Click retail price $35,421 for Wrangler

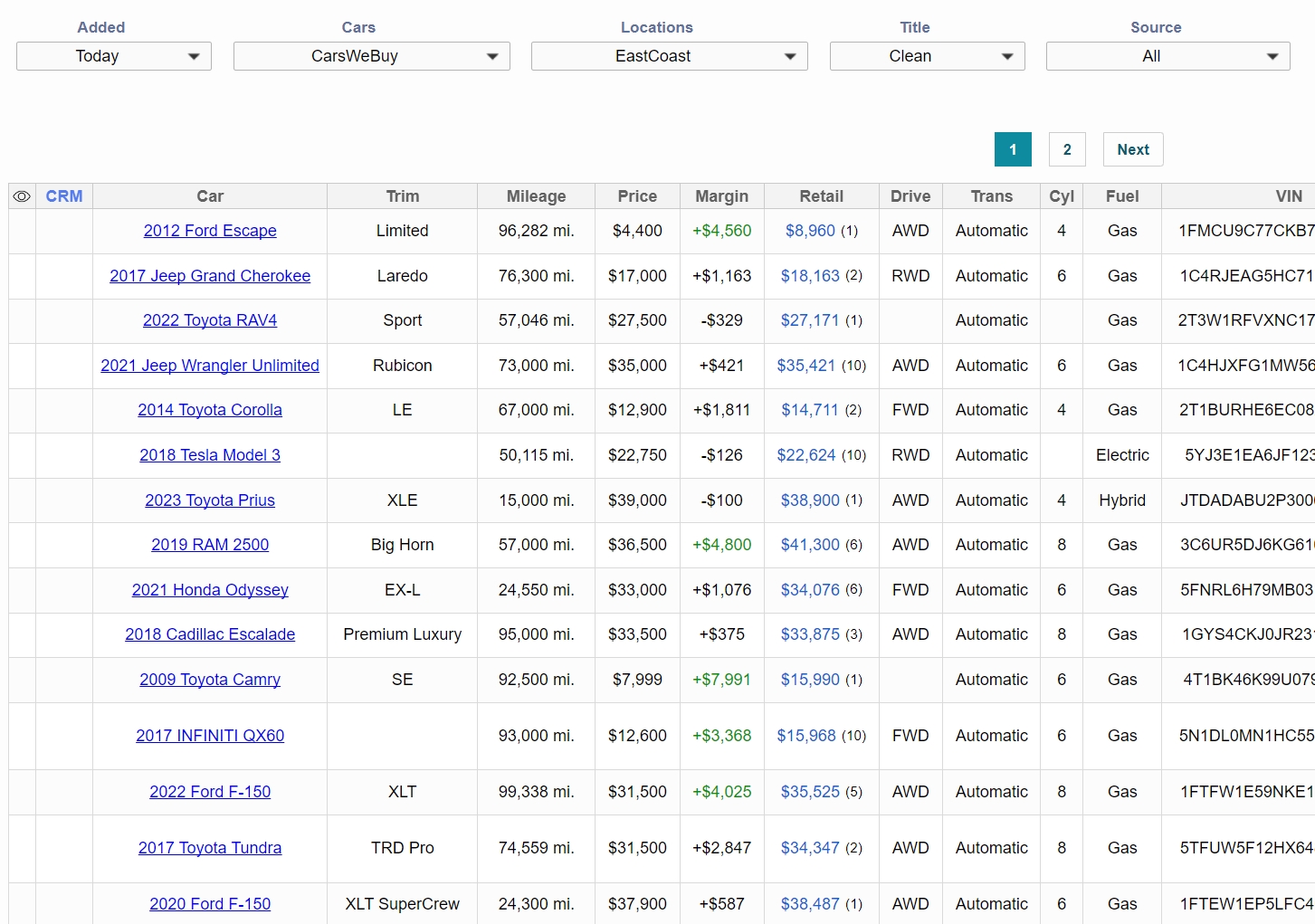coord(806,366)
